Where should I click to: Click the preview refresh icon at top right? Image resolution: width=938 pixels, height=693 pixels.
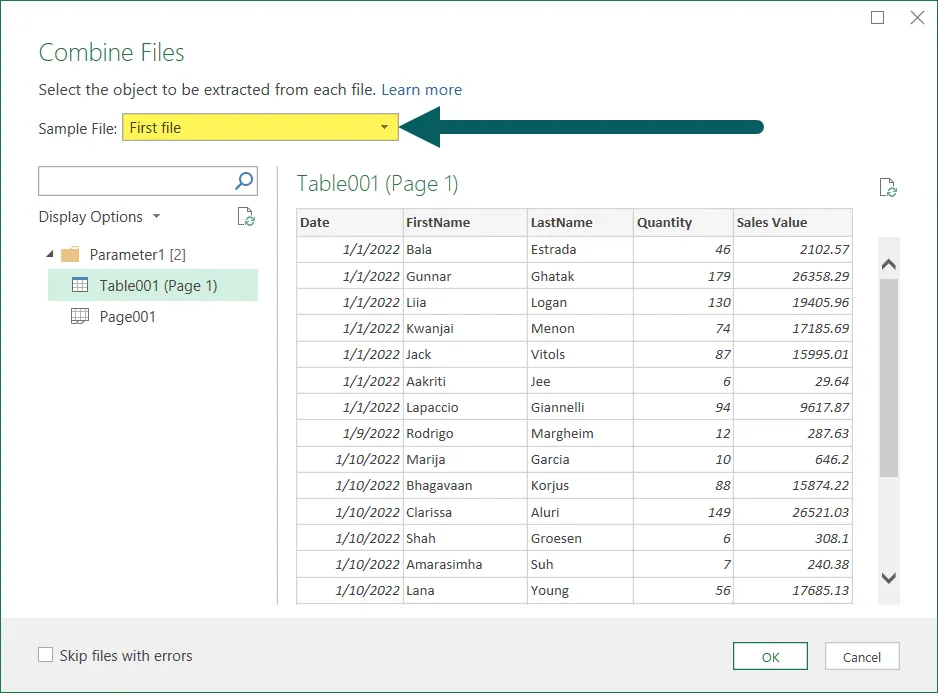(887, 187)
